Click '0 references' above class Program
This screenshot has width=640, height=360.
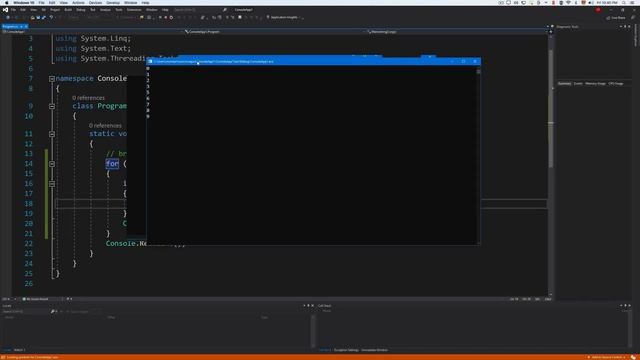coord(88,98)
